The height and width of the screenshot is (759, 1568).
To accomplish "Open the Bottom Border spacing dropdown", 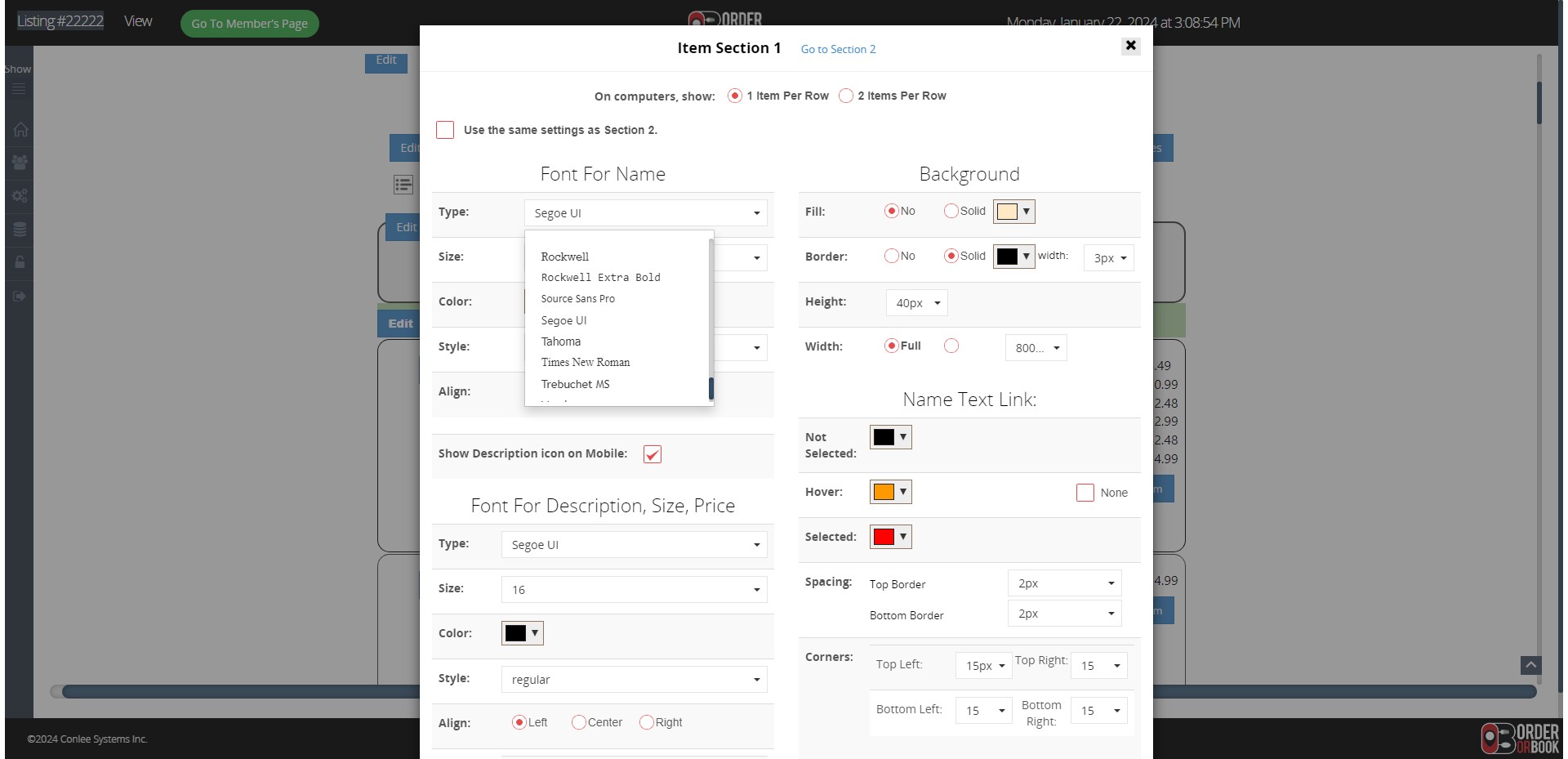I will (1065, 614).
